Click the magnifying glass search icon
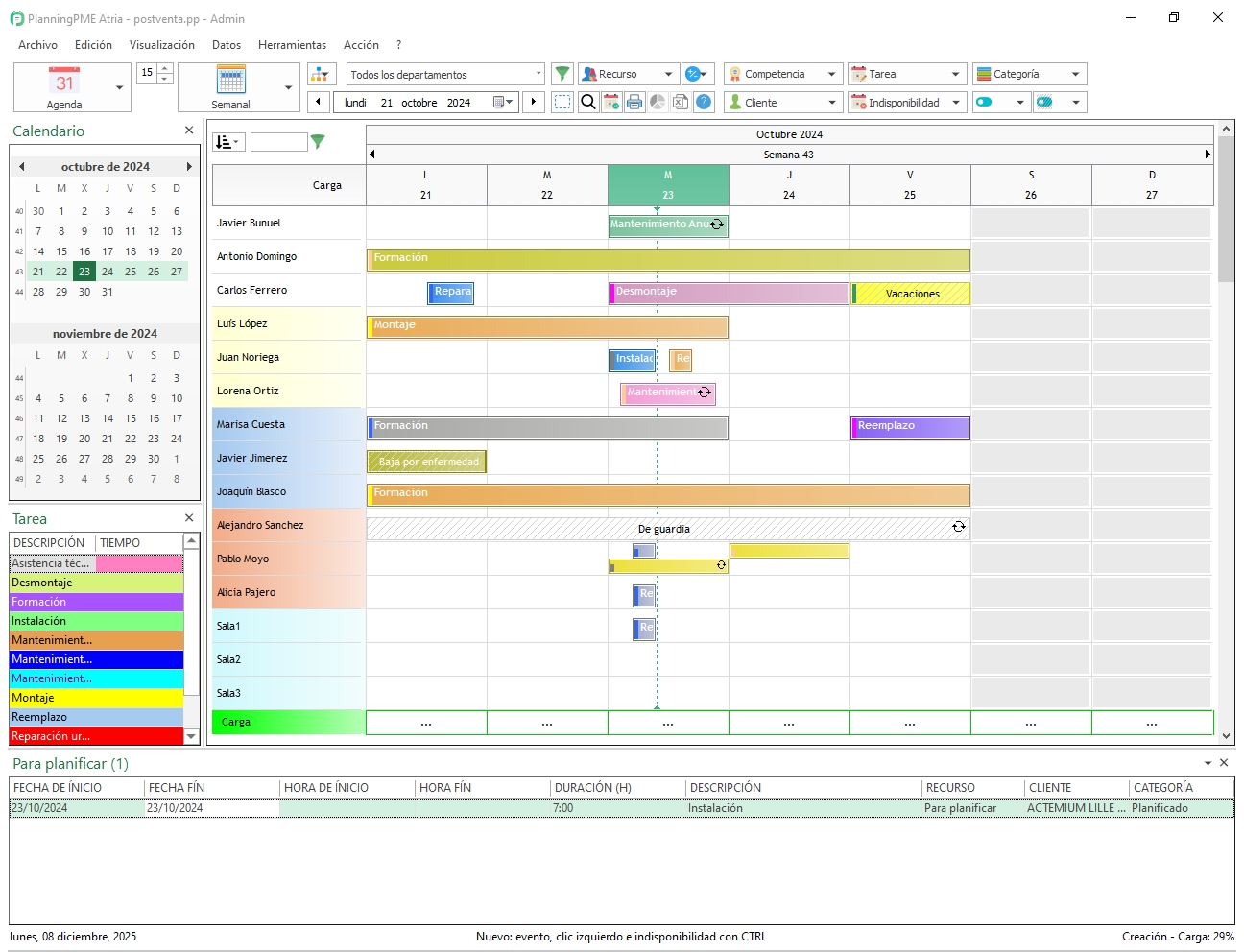The width and height of the screenshot is (1244, 952). click(x=588, y=102)
